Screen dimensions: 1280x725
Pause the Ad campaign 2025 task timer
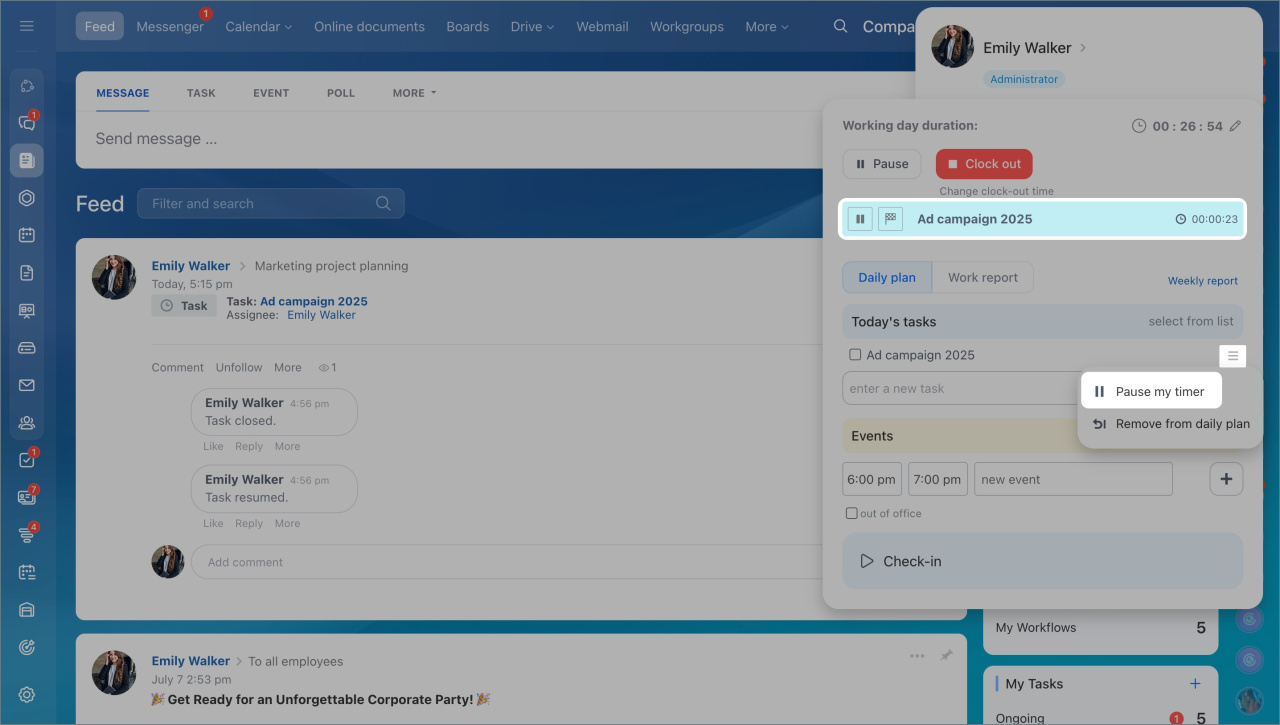click(x=860, y=219)
